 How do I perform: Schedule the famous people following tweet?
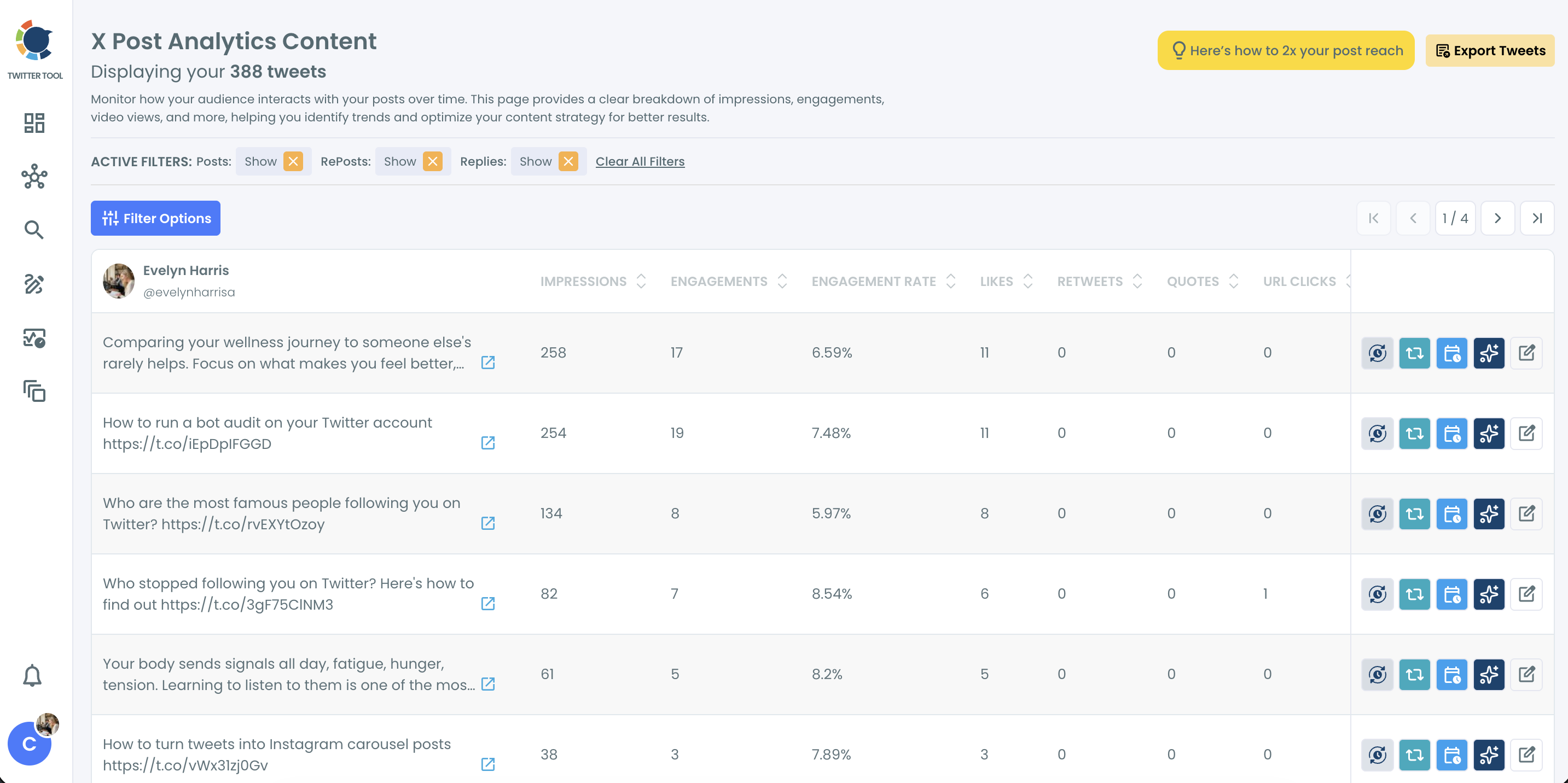pyautogui.click(x=1451, y=513)
